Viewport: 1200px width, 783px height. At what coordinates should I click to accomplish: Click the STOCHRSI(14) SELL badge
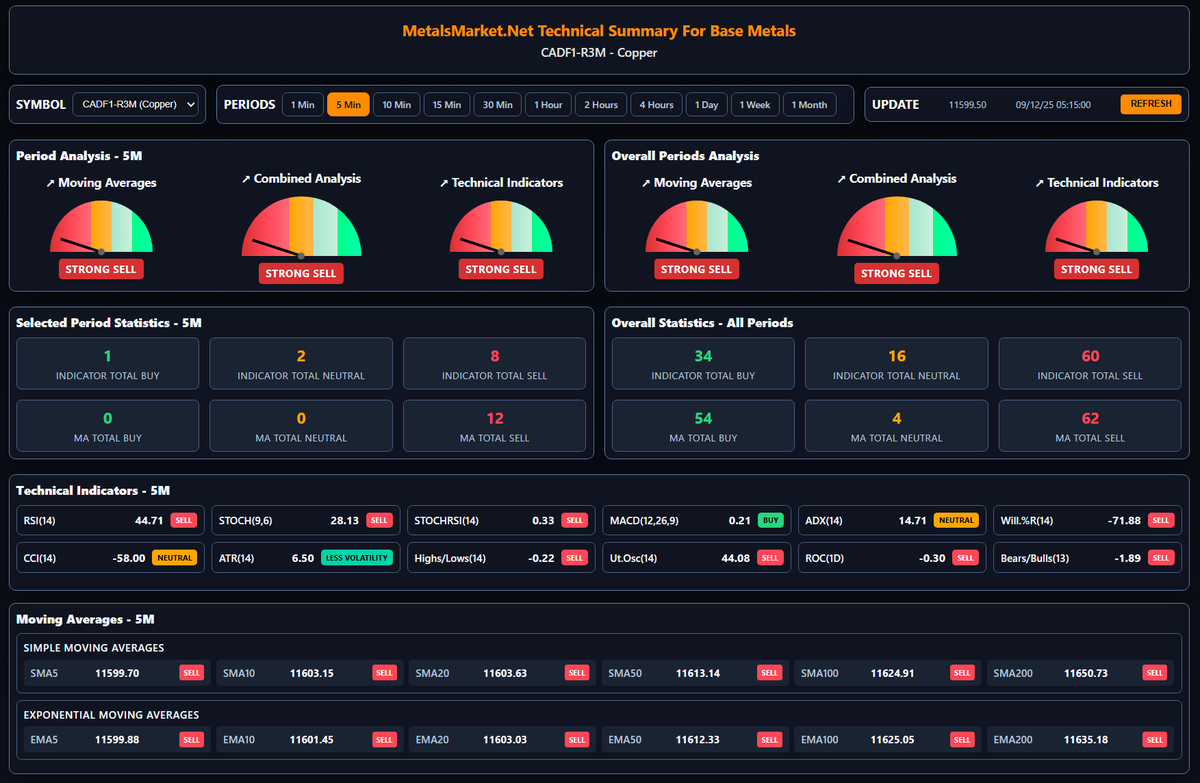point(574,520)
